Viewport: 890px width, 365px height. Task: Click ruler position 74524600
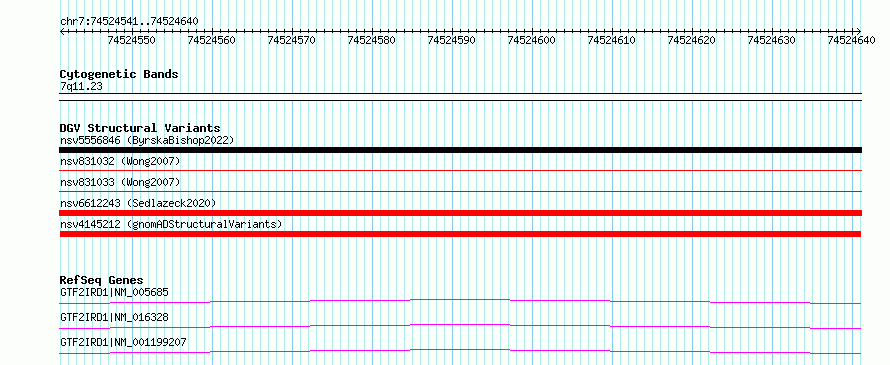[x=532, y=40]
